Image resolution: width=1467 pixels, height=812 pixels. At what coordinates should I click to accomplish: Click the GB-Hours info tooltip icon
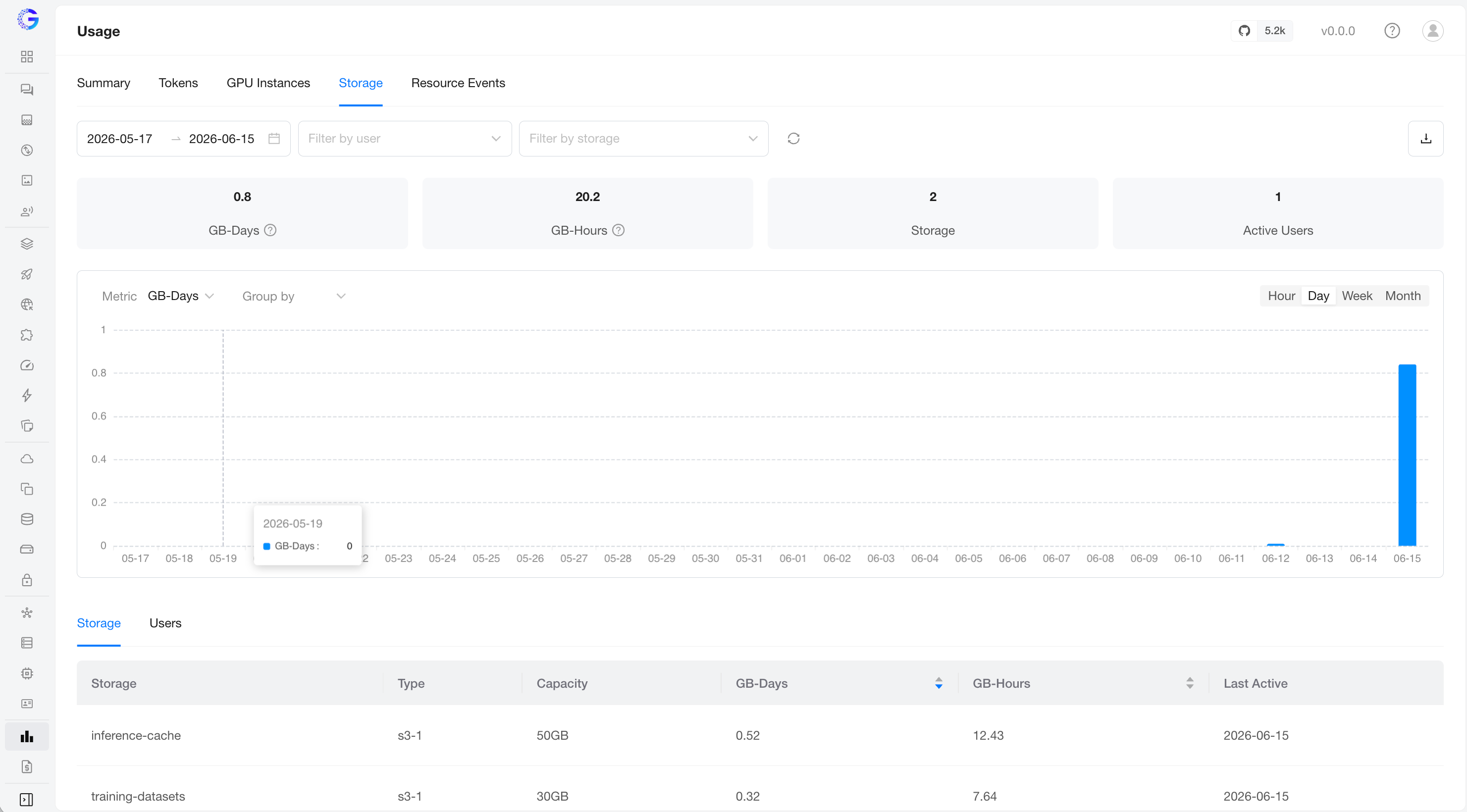[619, 230]
